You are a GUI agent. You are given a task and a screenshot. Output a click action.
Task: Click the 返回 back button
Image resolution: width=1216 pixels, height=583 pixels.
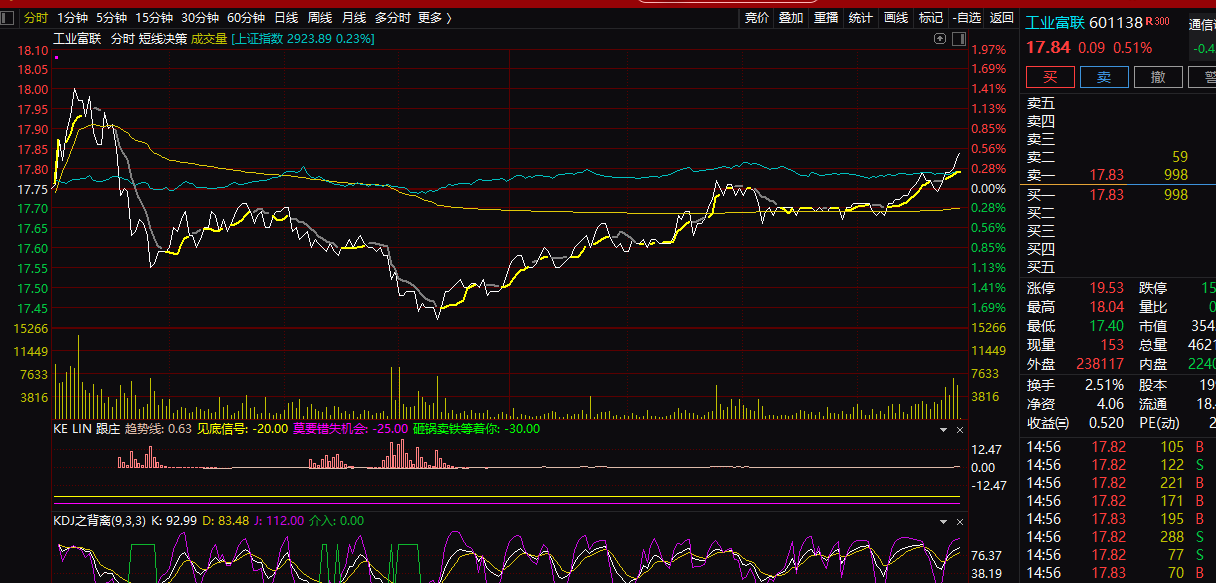1001,18
